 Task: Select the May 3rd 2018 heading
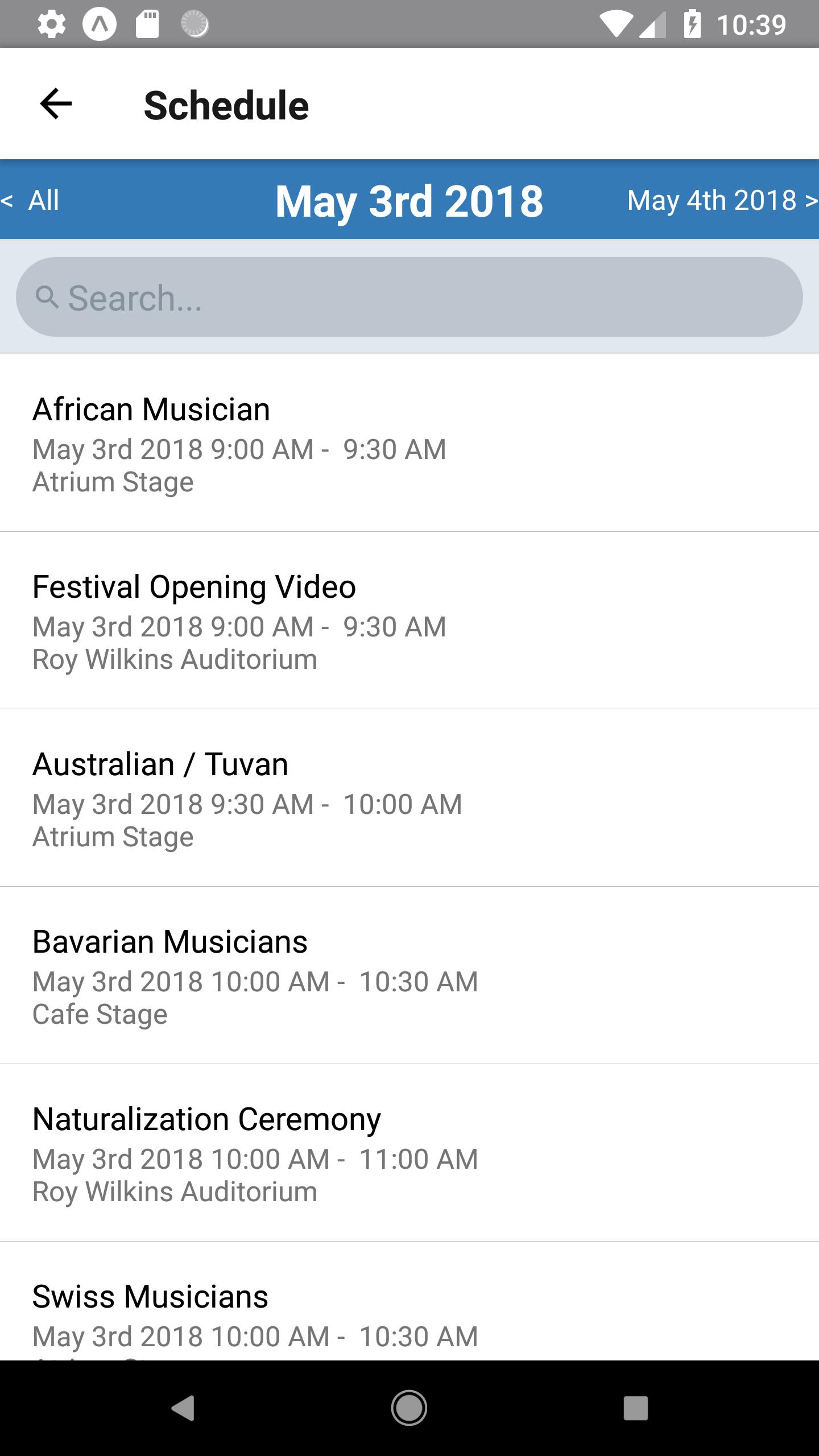(x=409, y=201)
